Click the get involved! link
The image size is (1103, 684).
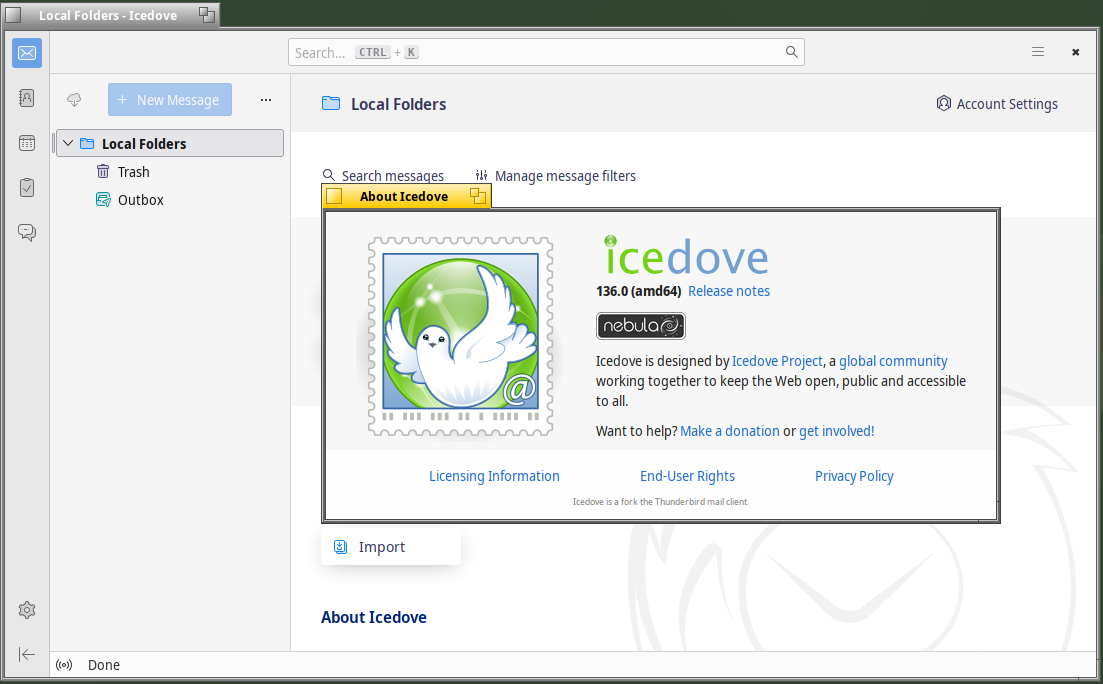[836, 431]
